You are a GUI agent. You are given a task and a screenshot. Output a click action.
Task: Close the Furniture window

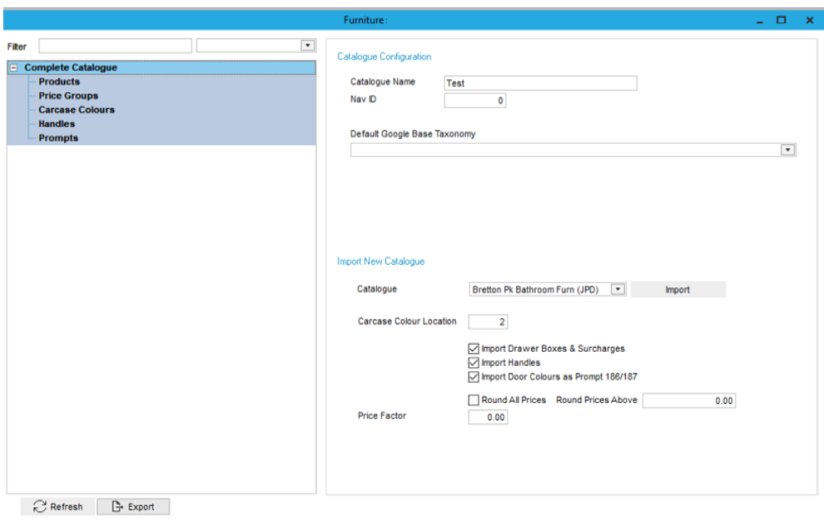pyautogui.click(x=809, y=20)
